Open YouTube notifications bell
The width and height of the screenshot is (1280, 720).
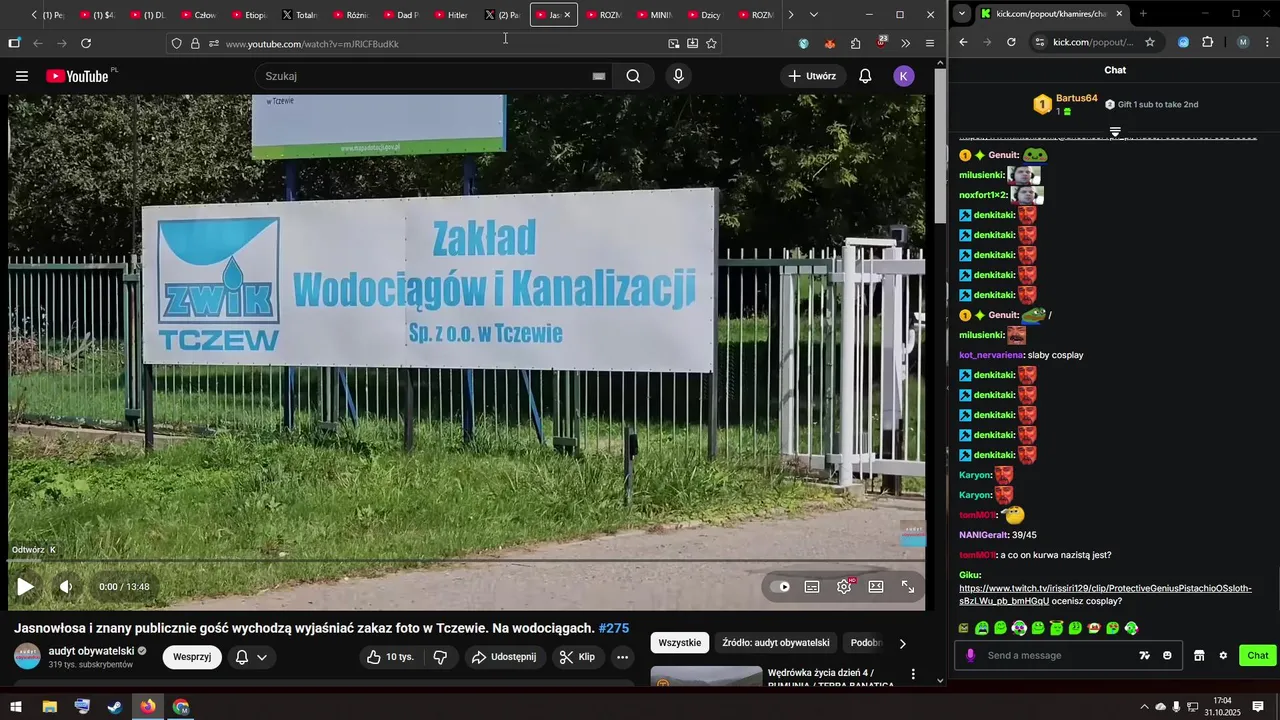click(865, 76)
